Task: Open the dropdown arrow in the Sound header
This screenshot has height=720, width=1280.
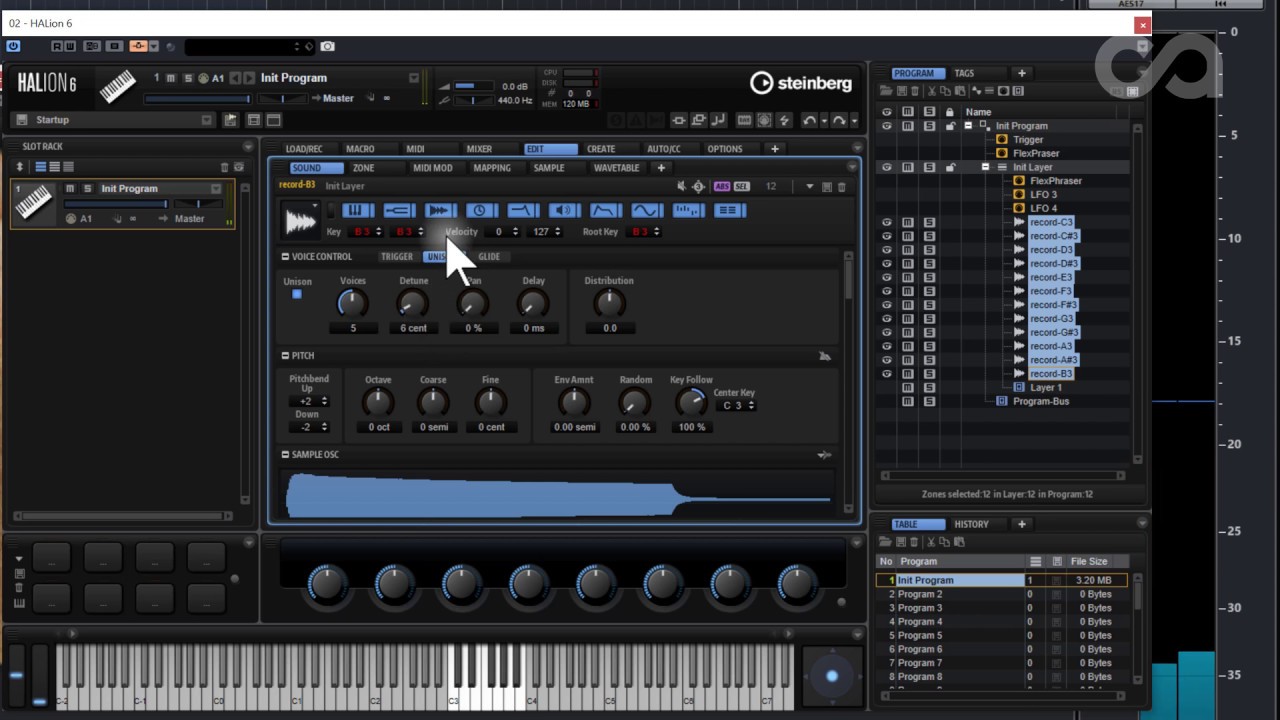Action: [810, 186]
